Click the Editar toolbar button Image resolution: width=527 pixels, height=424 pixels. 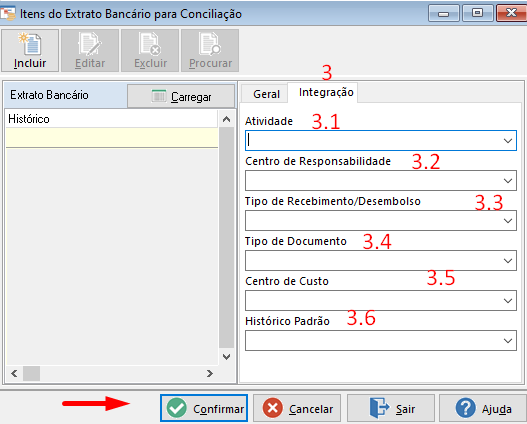[x=90, y=50]
